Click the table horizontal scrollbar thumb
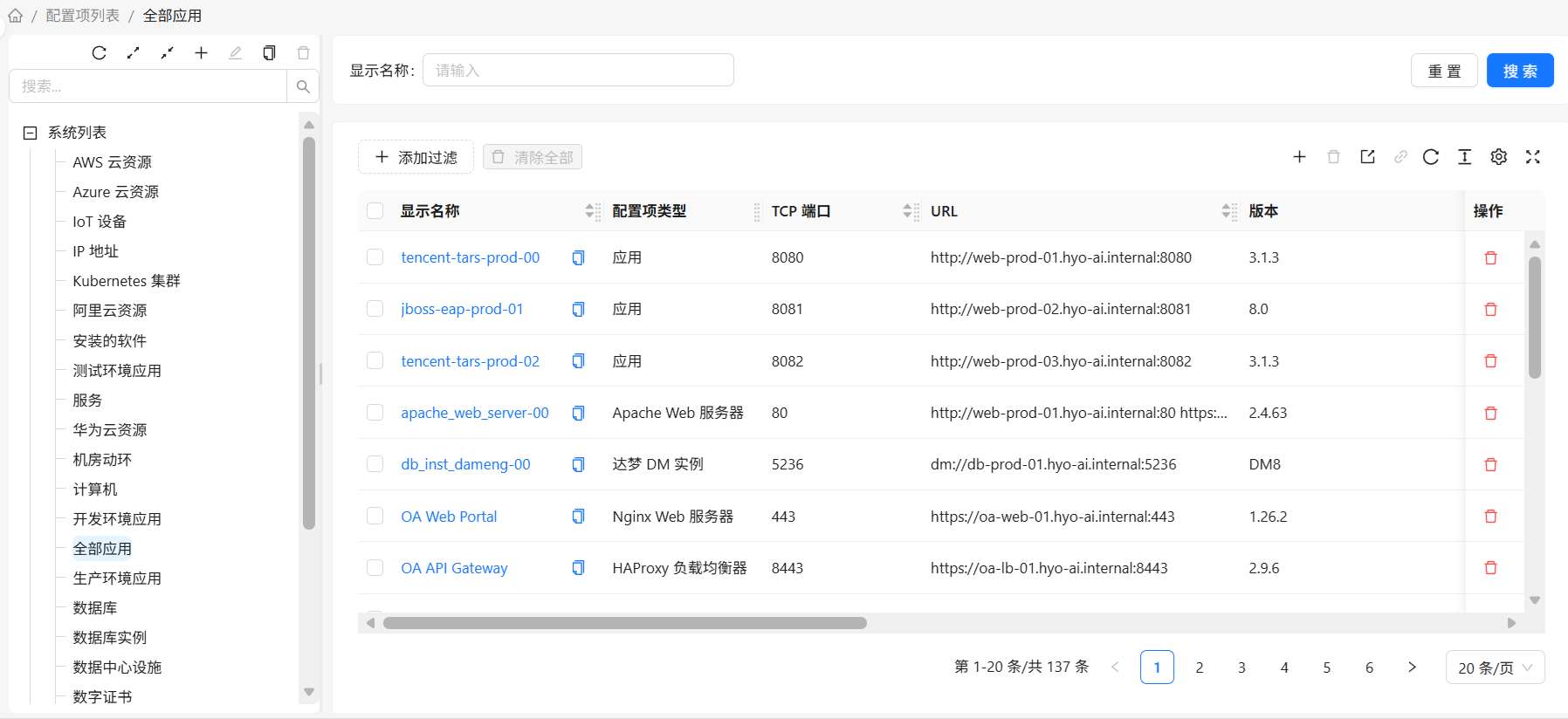The image size is (1568, 719). (x=625, y=623)
